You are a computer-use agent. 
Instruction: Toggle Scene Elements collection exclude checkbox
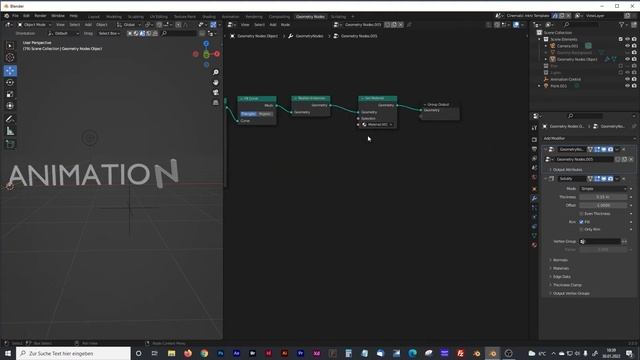[620, 39]
